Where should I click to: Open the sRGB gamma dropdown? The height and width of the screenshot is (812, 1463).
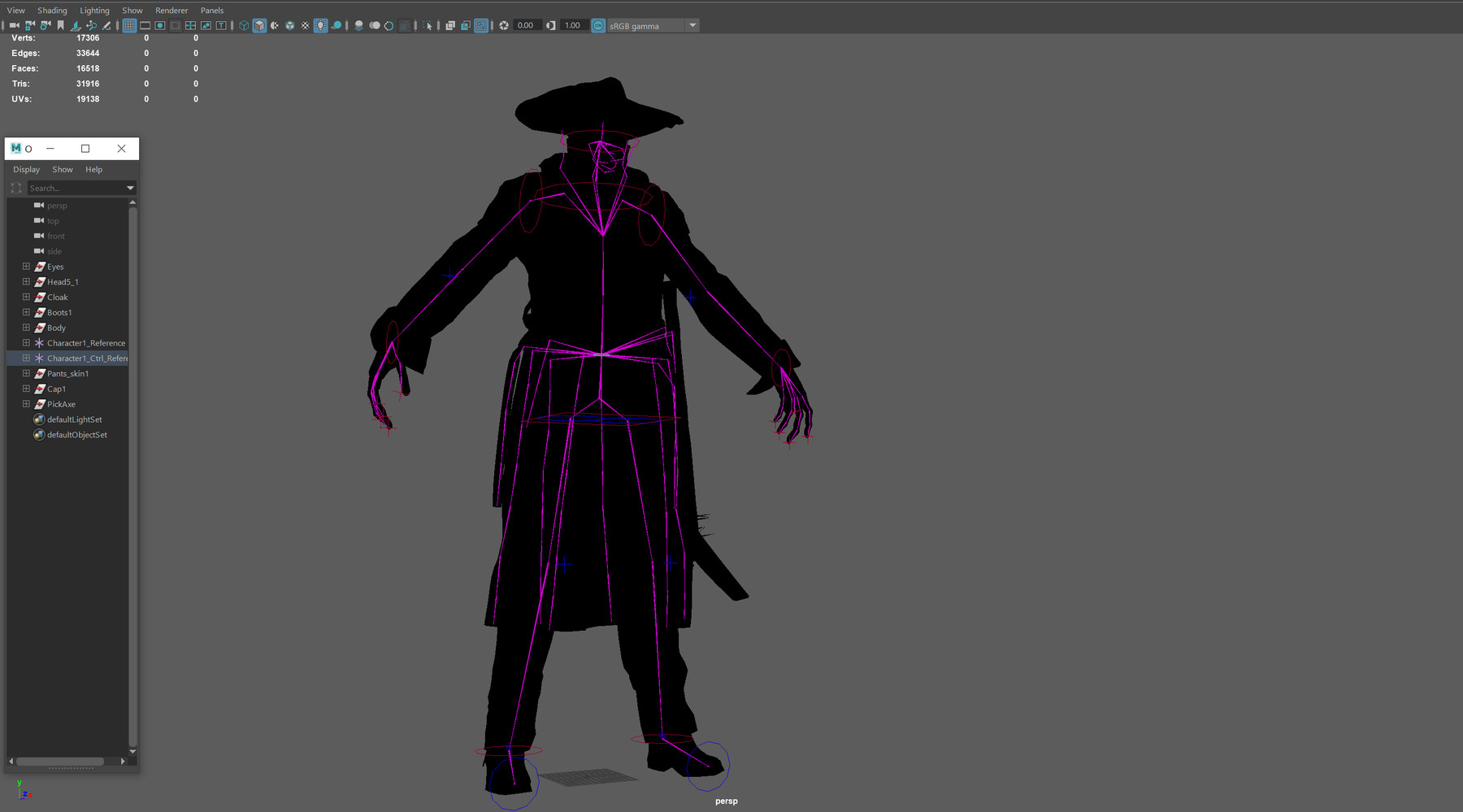tap(692, 25)
